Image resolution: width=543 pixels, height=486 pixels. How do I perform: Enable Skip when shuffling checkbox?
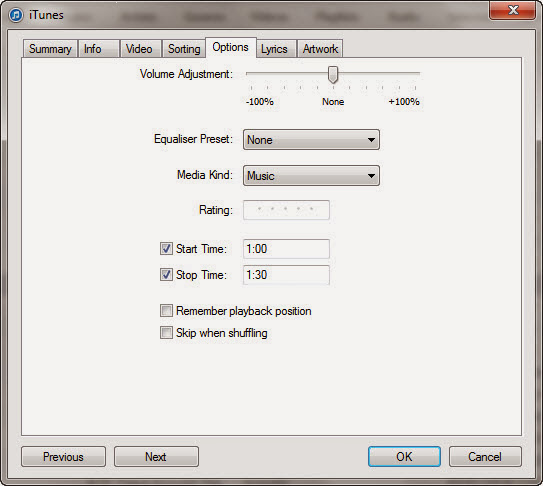[166, 333]
